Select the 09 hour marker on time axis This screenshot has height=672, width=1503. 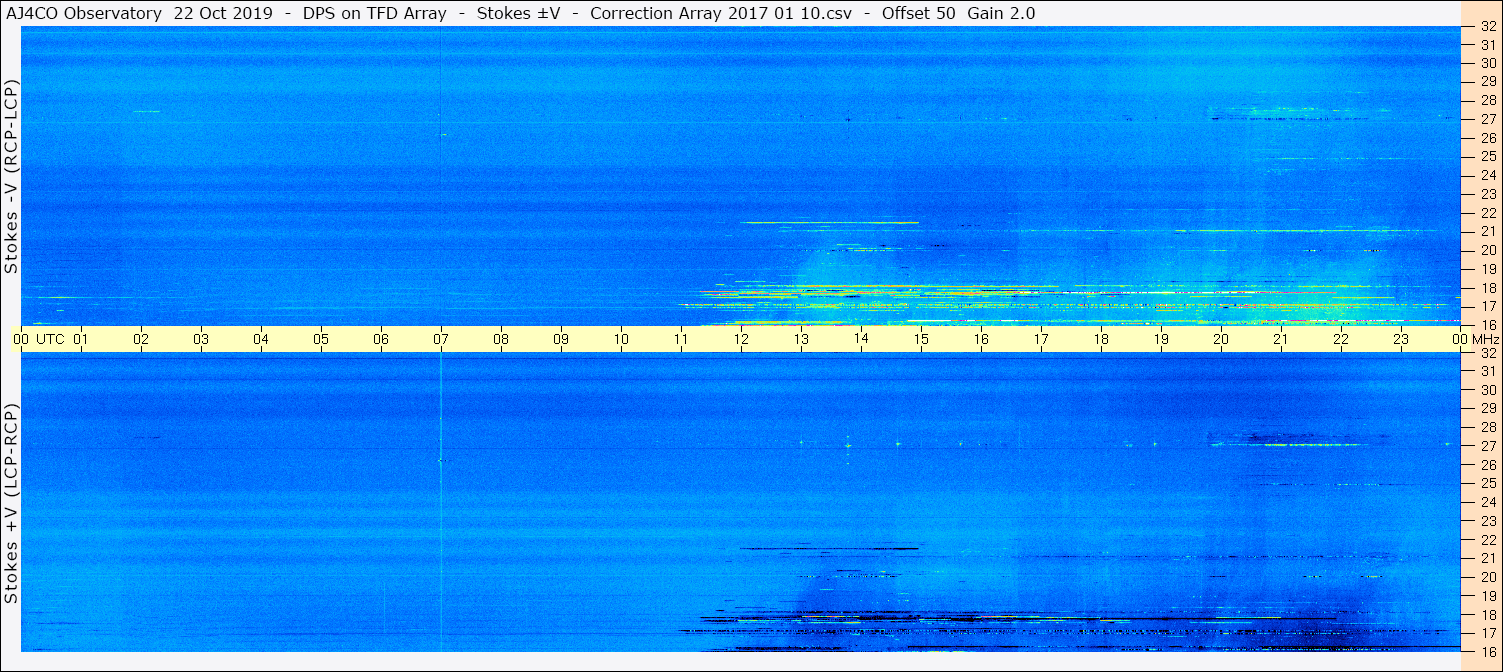pos(561,339)
